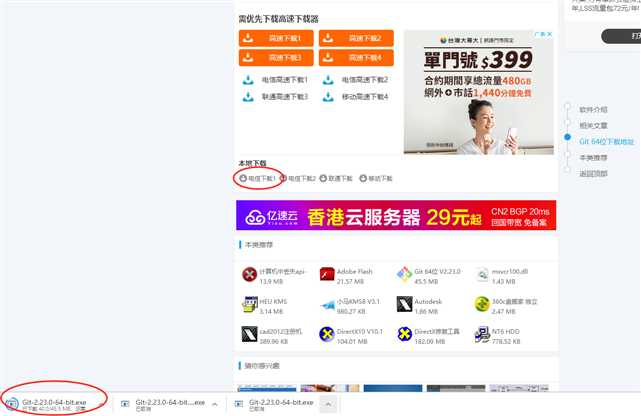Click the download icon beside 联通高速下载3
The width and height of the screenshot is (641, 416).
(x=248, y=97)
